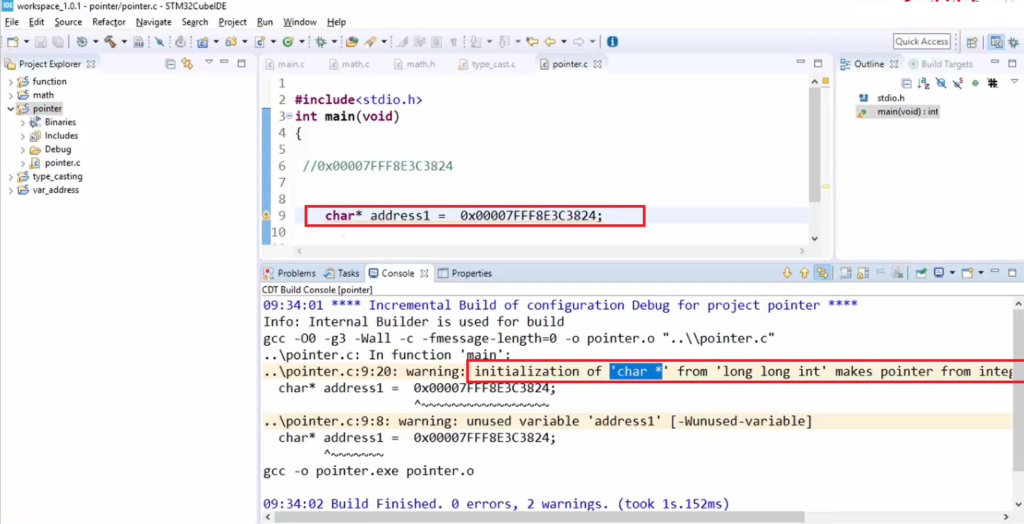Click the Open Type folder icon
This screenshot has width=1024, height=524.
click(352, 42)
